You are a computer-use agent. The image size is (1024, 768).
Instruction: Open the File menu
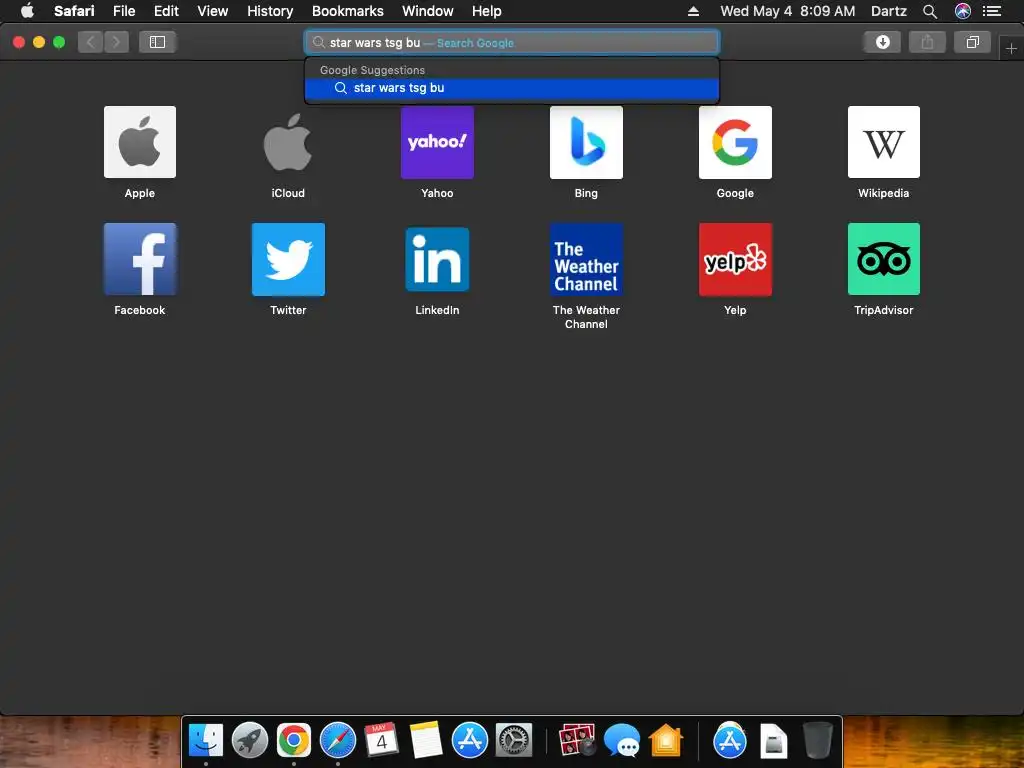pos(124,11)
